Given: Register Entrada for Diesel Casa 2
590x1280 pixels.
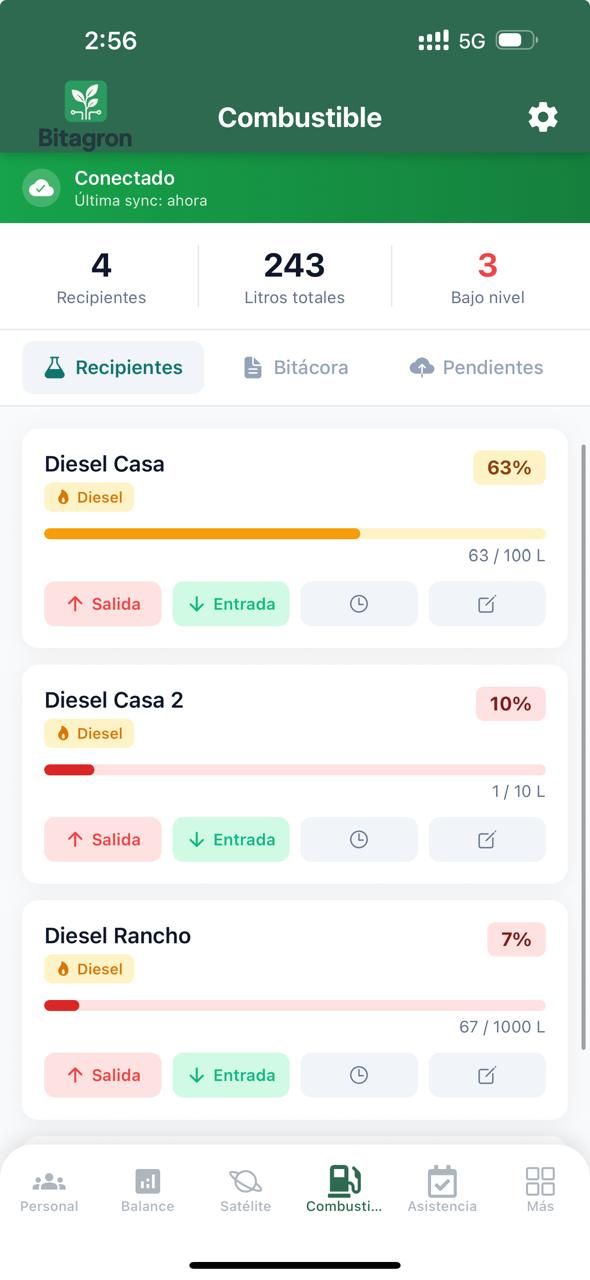Looking at the screenshot, I should point(231,840).
